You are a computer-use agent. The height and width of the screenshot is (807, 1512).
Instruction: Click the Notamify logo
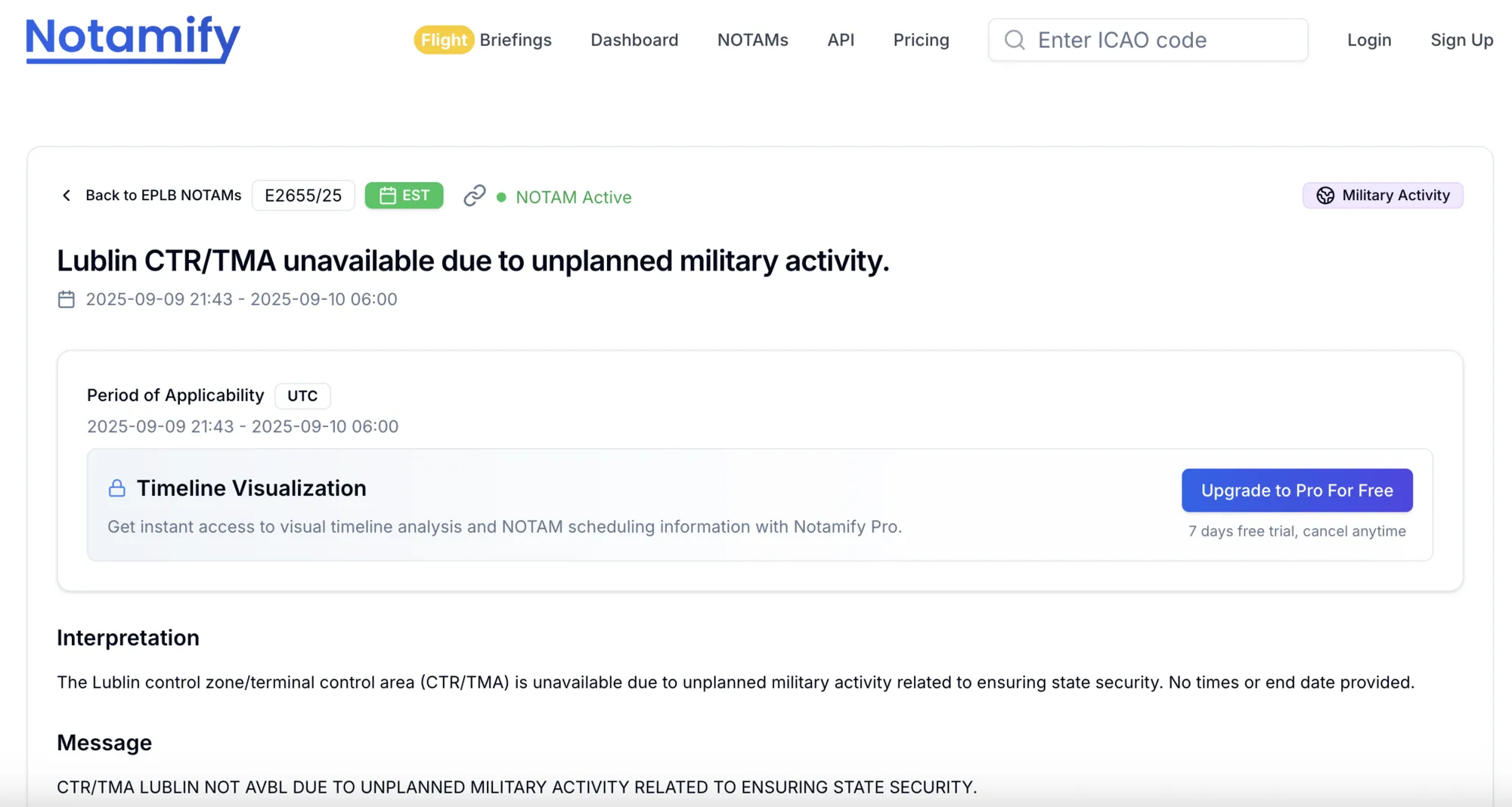coord(133,39)
